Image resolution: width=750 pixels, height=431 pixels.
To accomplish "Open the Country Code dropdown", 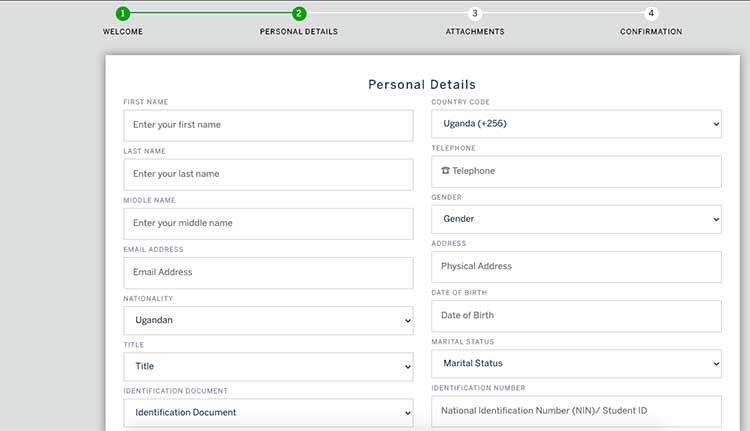I will (576, 124).
